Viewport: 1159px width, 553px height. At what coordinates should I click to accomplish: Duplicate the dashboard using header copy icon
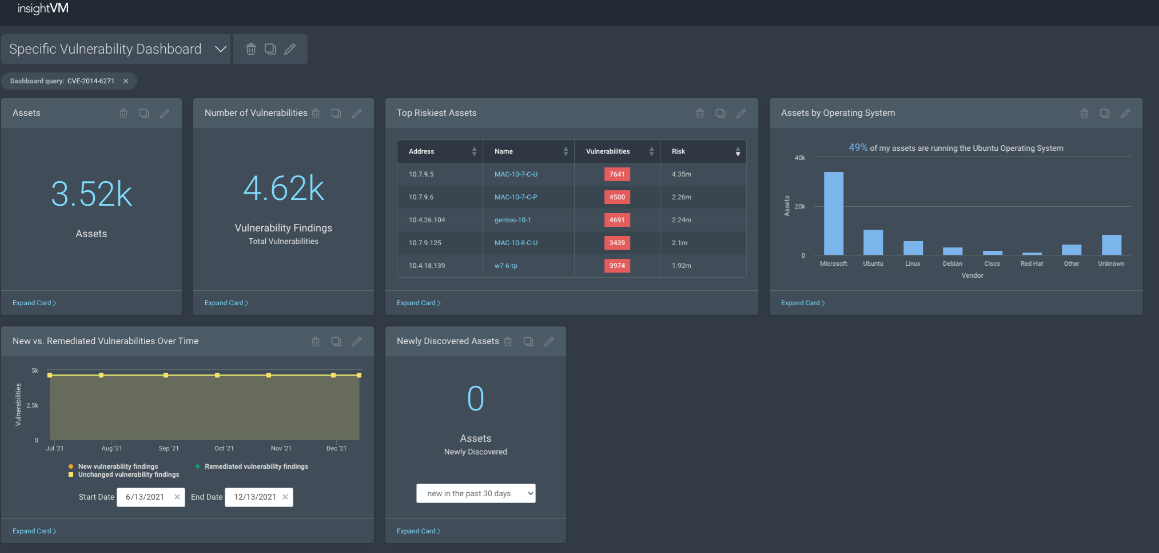270,49
